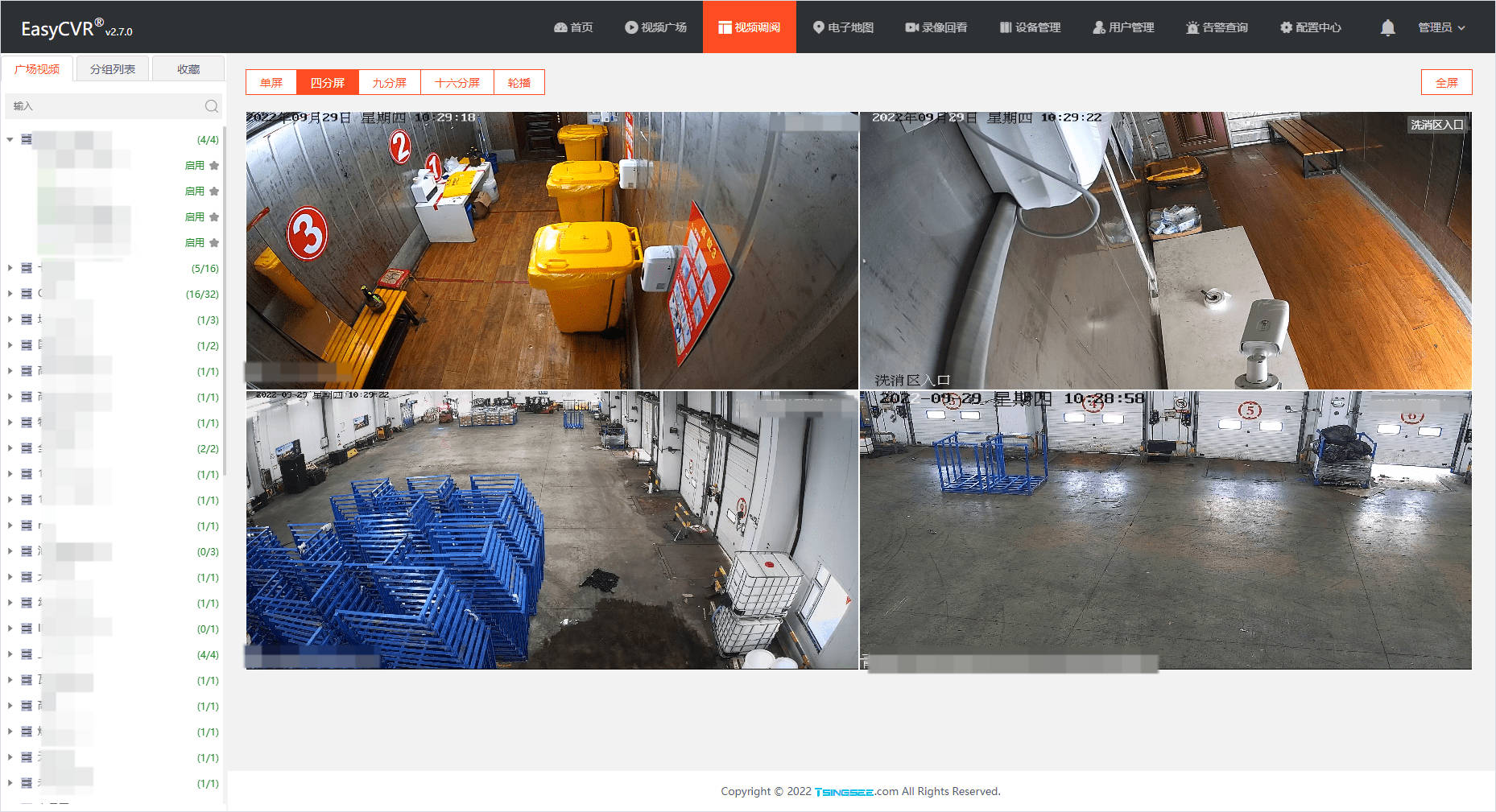This screenshot has width=1496, height=812.
Task: Start 轮播 carousel playback
Action: (519, 82)
